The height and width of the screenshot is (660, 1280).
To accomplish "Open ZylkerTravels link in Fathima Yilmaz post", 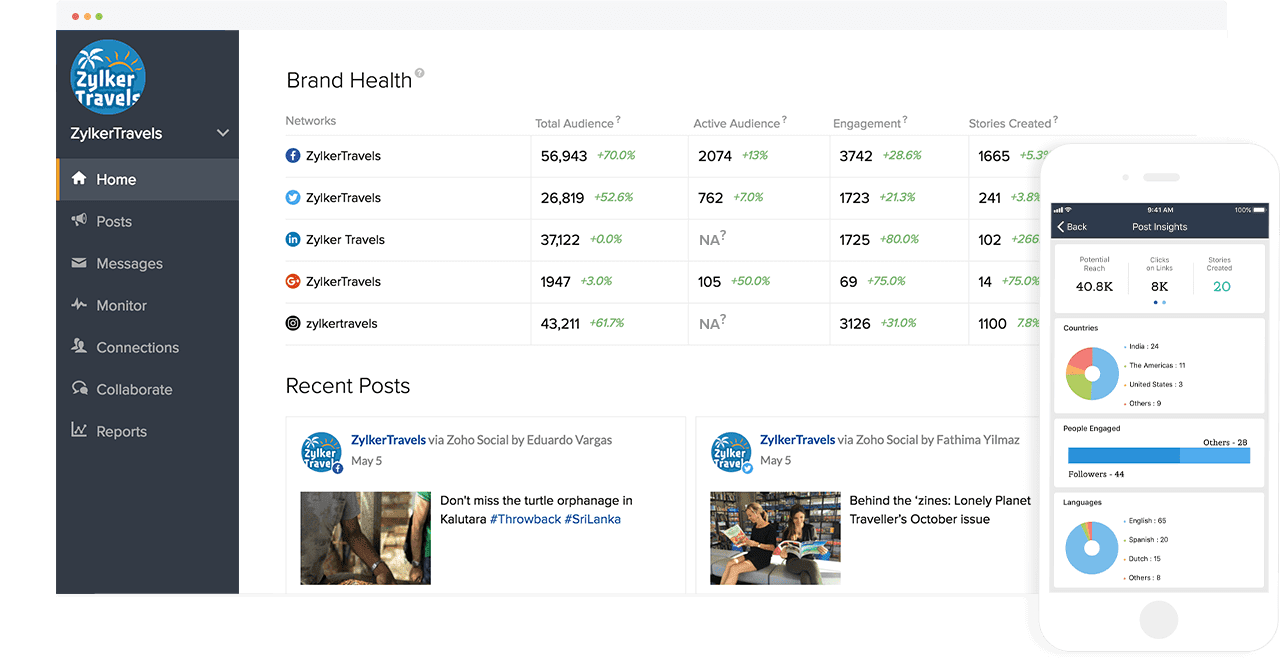I will click(798, 440).
